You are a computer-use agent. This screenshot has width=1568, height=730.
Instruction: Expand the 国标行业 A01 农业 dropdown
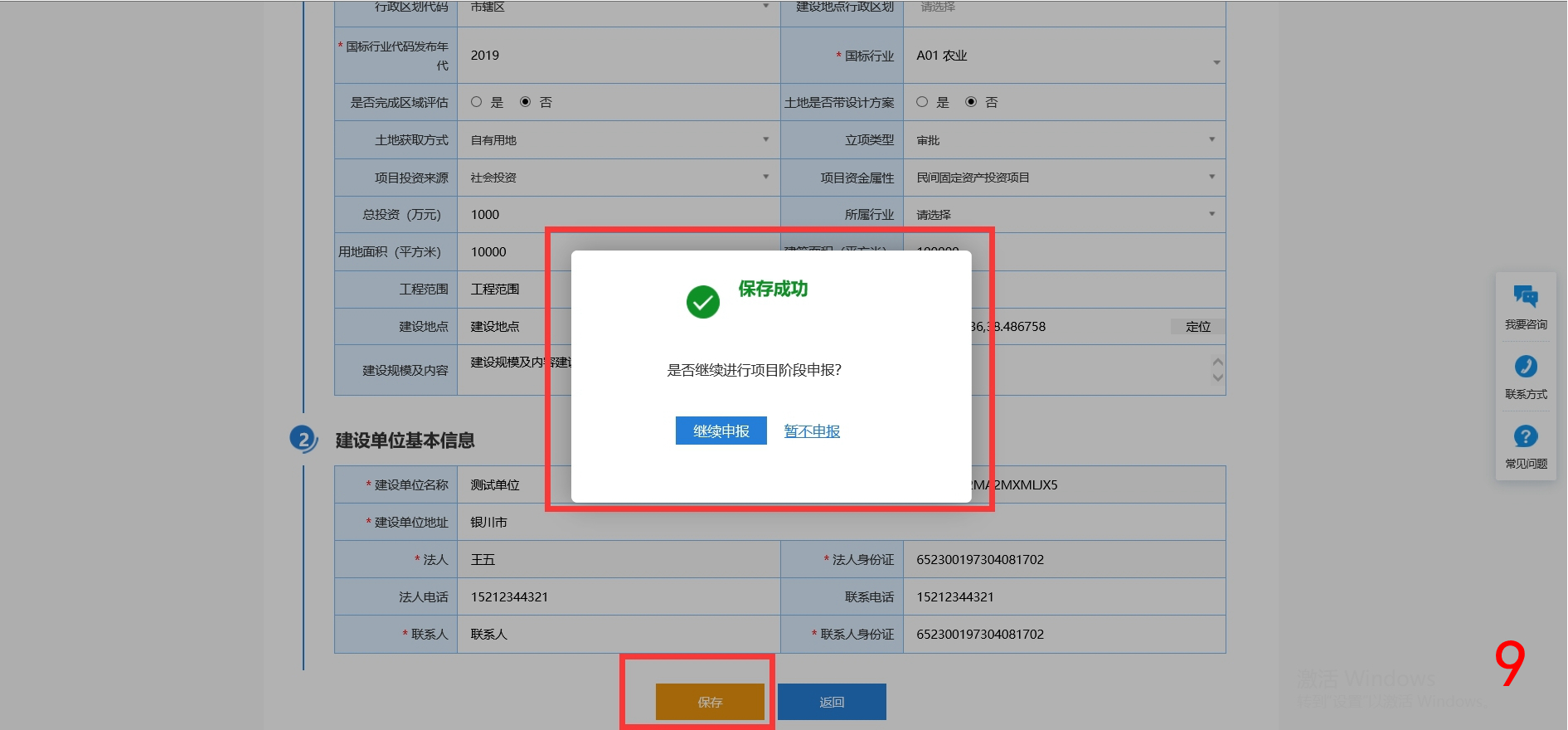click(x=1216, y=63)
